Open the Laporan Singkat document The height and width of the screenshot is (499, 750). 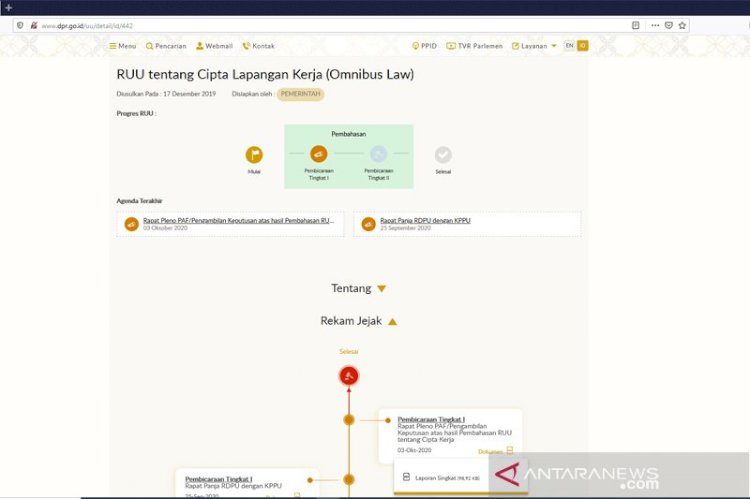[x=436, y=478]
